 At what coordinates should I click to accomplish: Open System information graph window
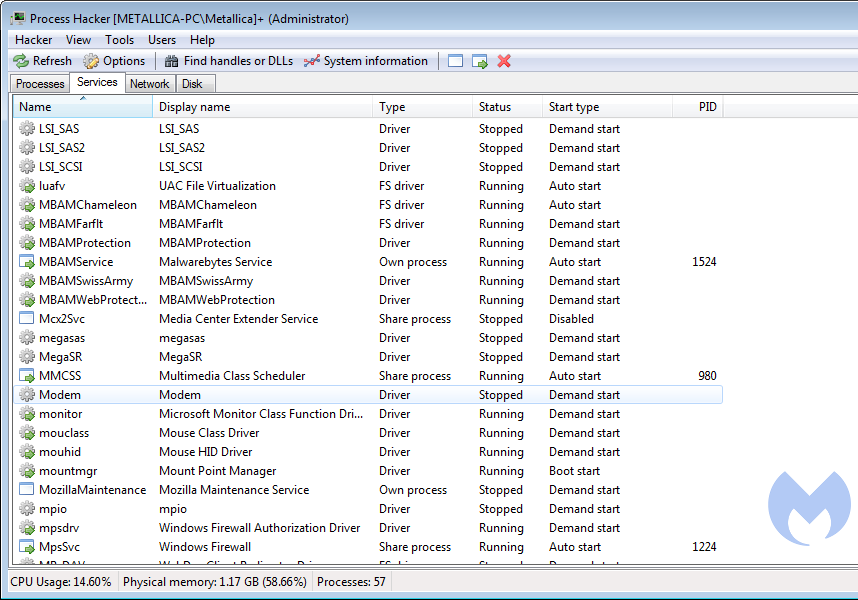pos(365,61)
